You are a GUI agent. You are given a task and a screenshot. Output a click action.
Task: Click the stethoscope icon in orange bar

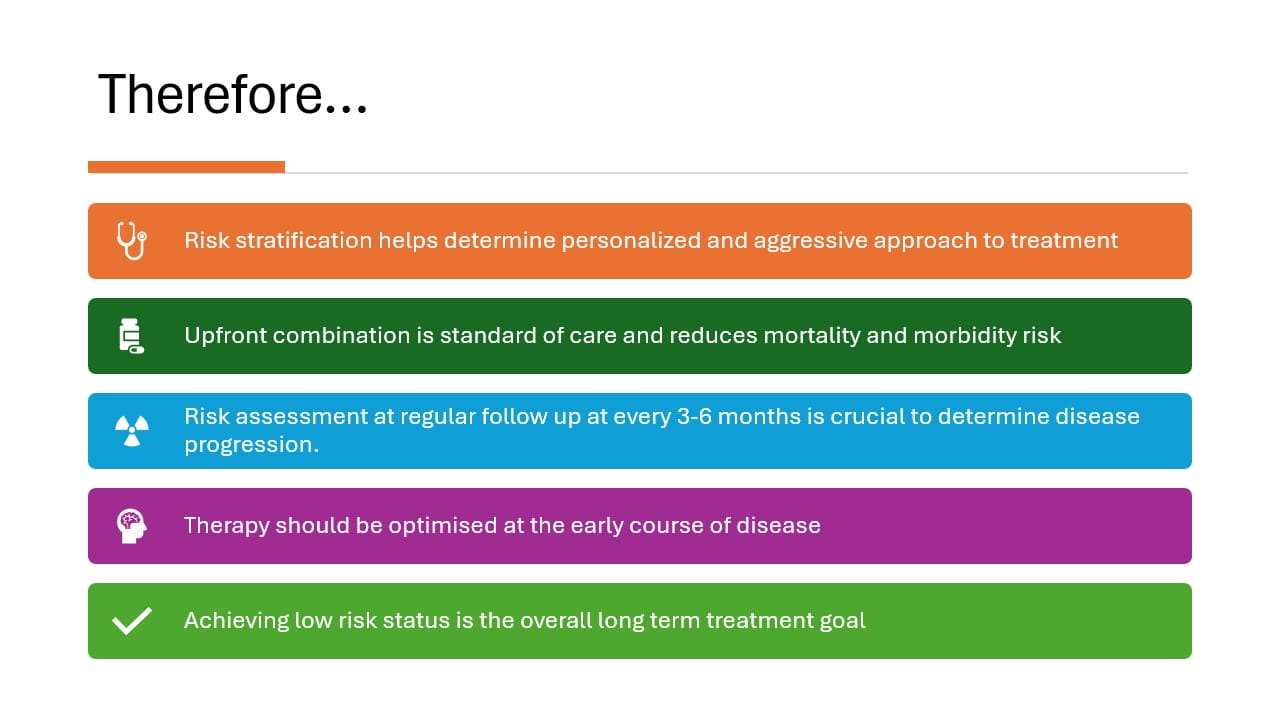tap(131, 241)
